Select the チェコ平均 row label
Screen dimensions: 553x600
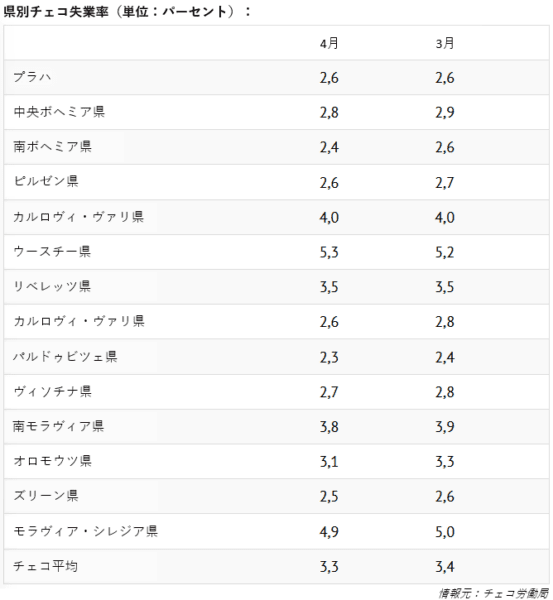tap(46, 566)
